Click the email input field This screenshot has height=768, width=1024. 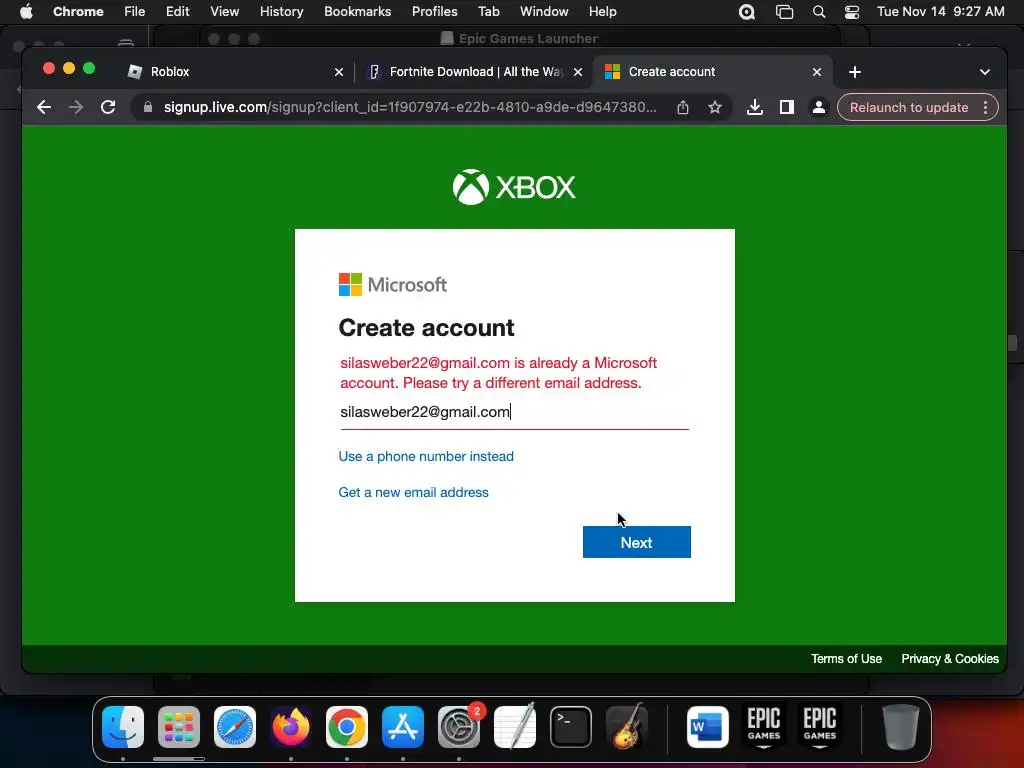click(x=515, y=412)
